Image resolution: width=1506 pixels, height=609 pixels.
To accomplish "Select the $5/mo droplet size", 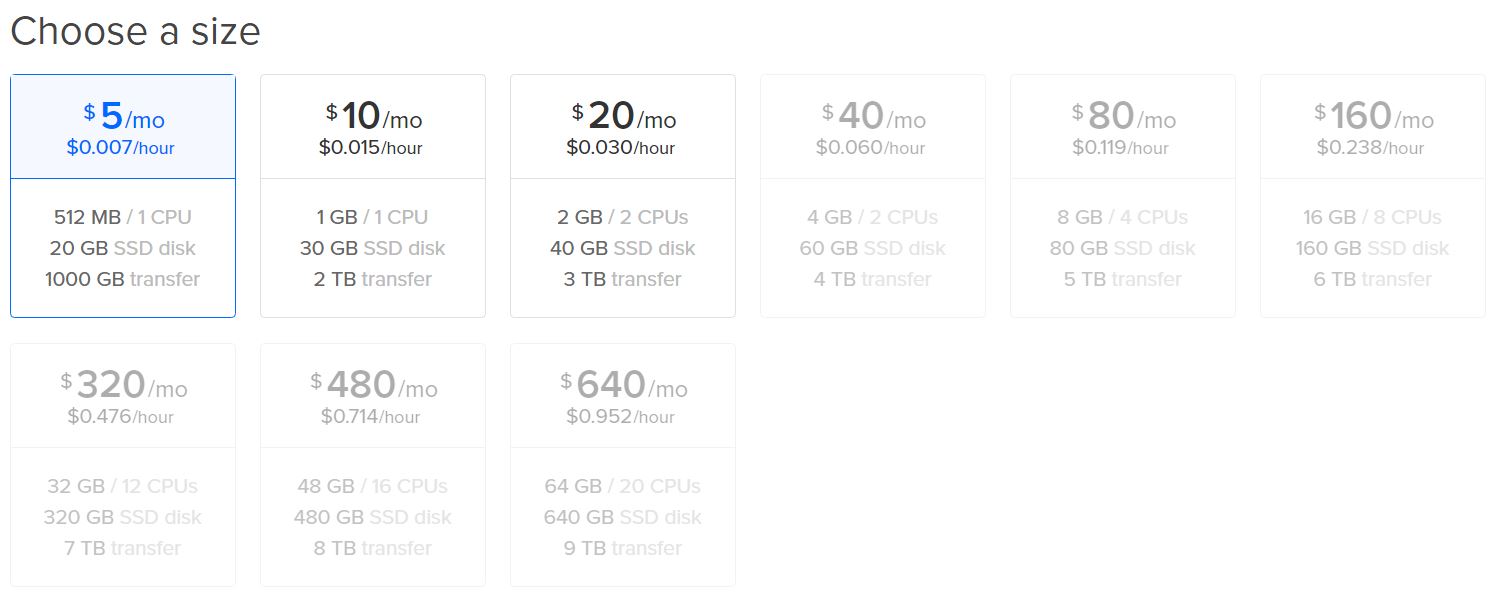I will point(123,196).
